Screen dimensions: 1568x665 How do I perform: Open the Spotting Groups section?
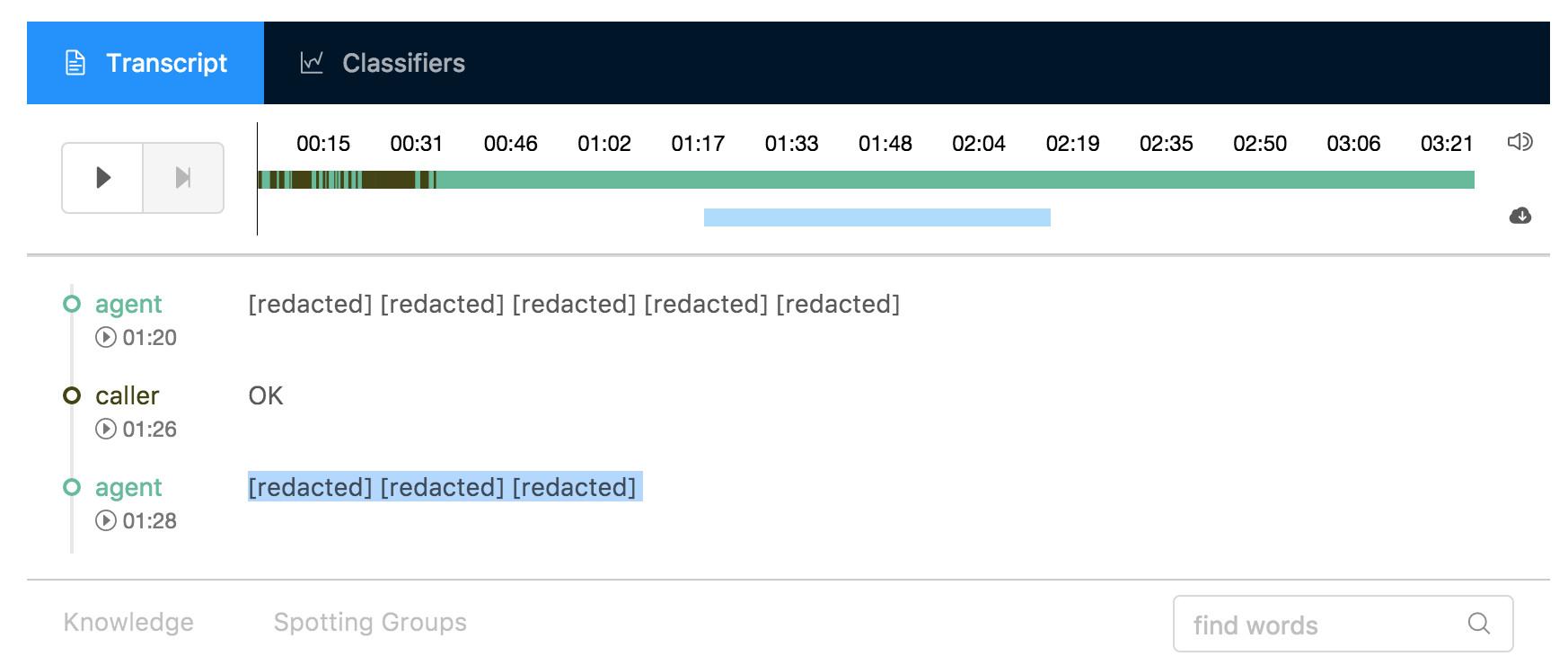(370, 622)
